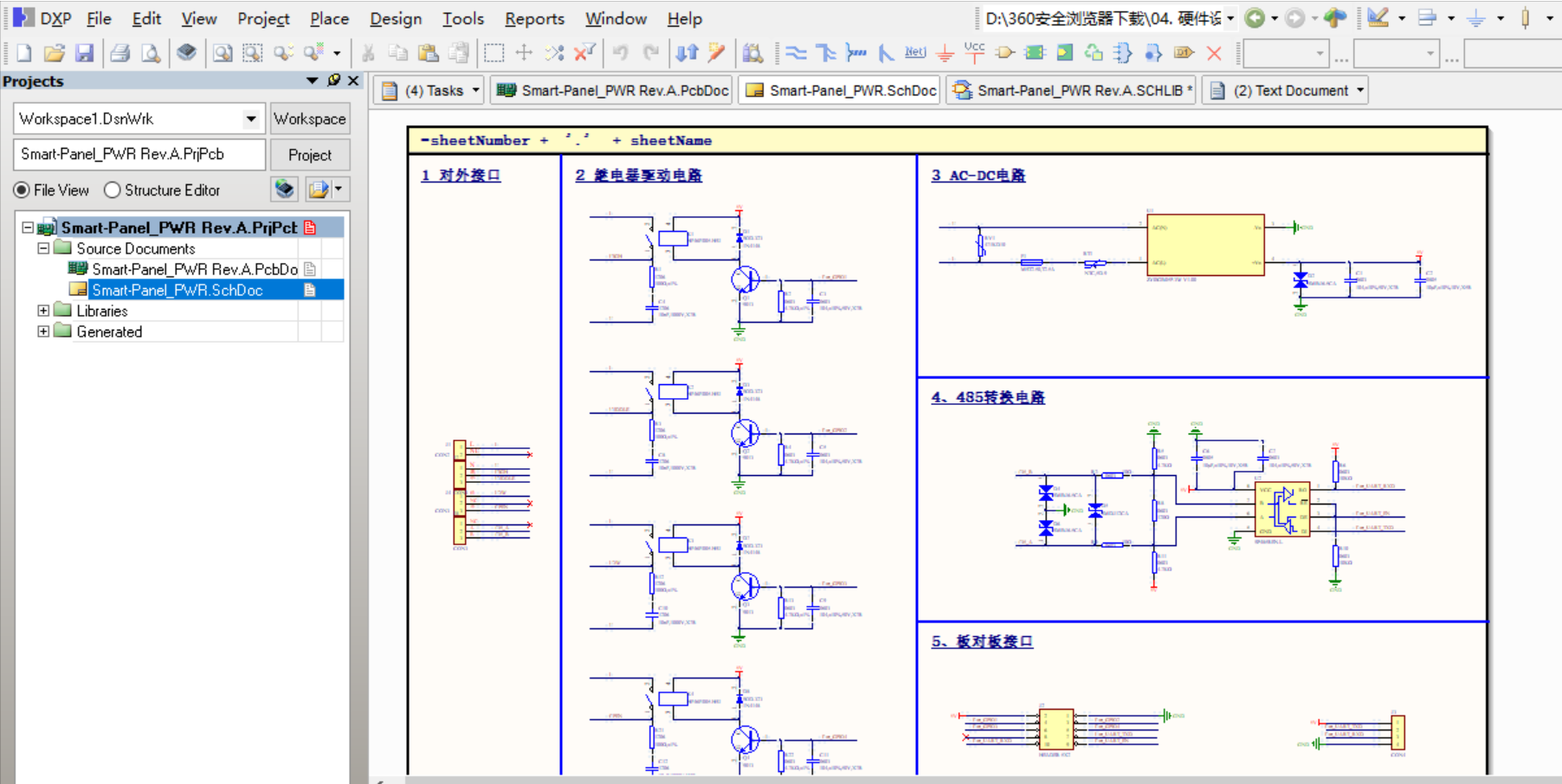Click the '3 AC-DC电路' sheet title
The image size is (1562, 784).
978,176
